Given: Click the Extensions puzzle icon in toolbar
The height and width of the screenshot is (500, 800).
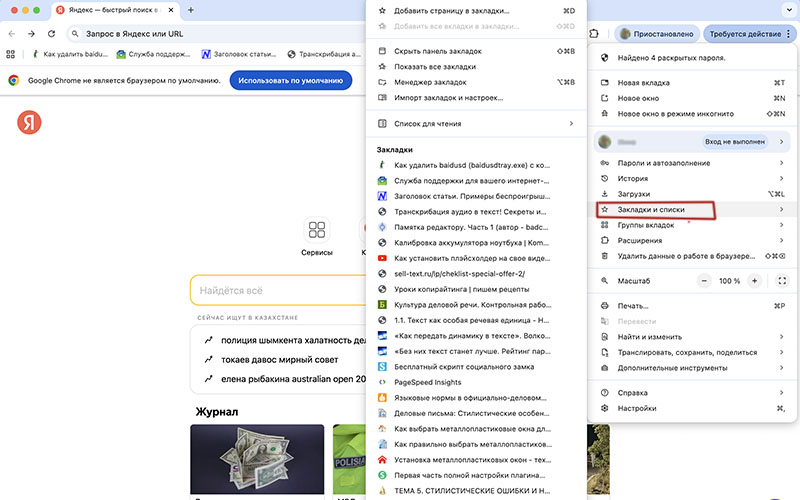Looking at the screenshot, I should 594,34.
